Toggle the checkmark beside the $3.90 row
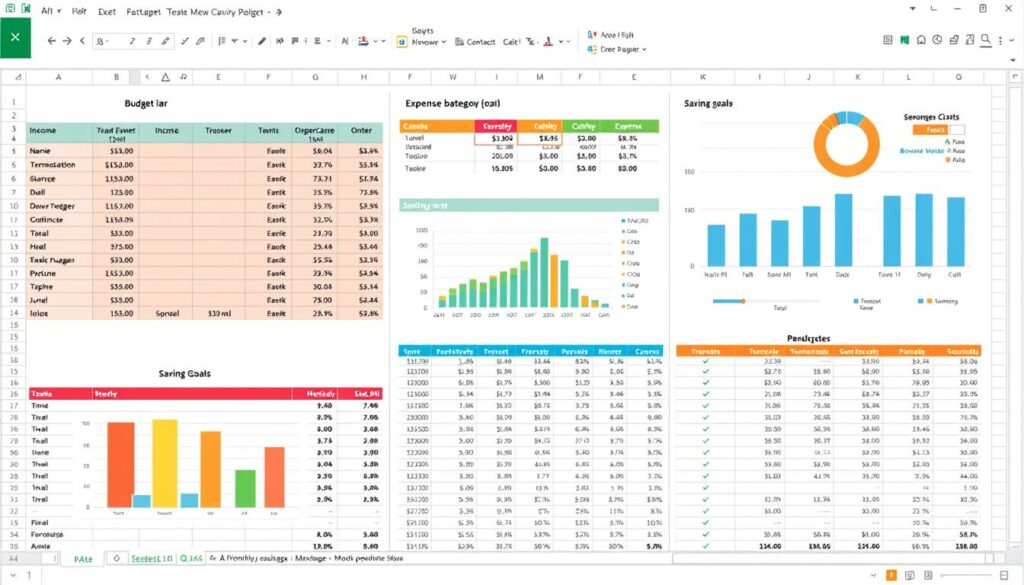1024x585 pixels. 705,383
